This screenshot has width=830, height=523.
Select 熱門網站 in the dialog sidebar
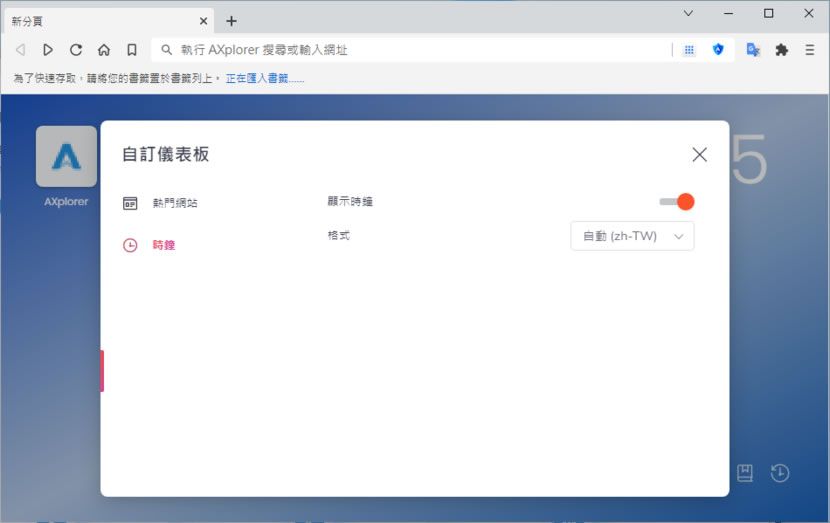[x=175, y=203]
